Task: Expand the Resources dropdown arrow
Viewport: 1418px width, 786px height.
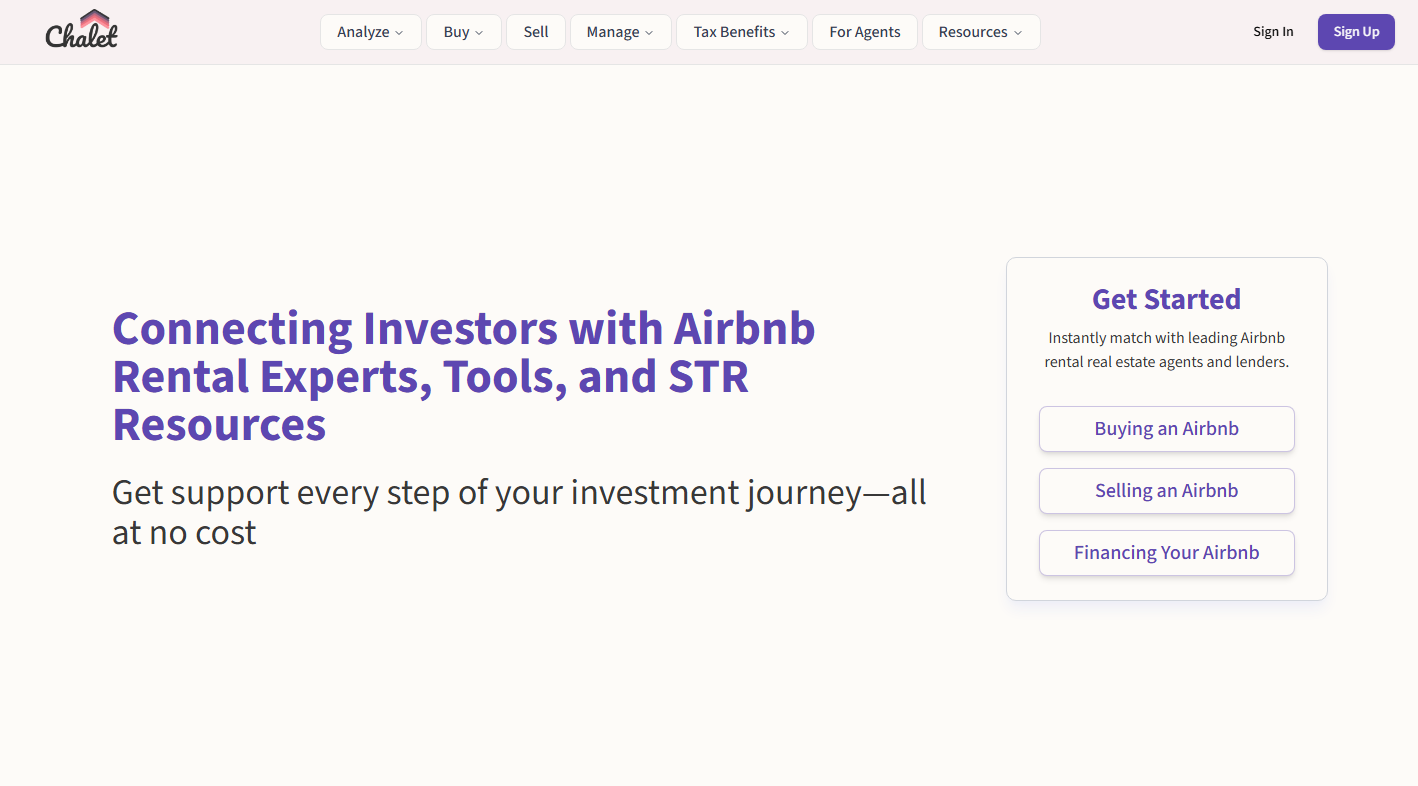Action: pyautogui.click(x=1018, y=33)
